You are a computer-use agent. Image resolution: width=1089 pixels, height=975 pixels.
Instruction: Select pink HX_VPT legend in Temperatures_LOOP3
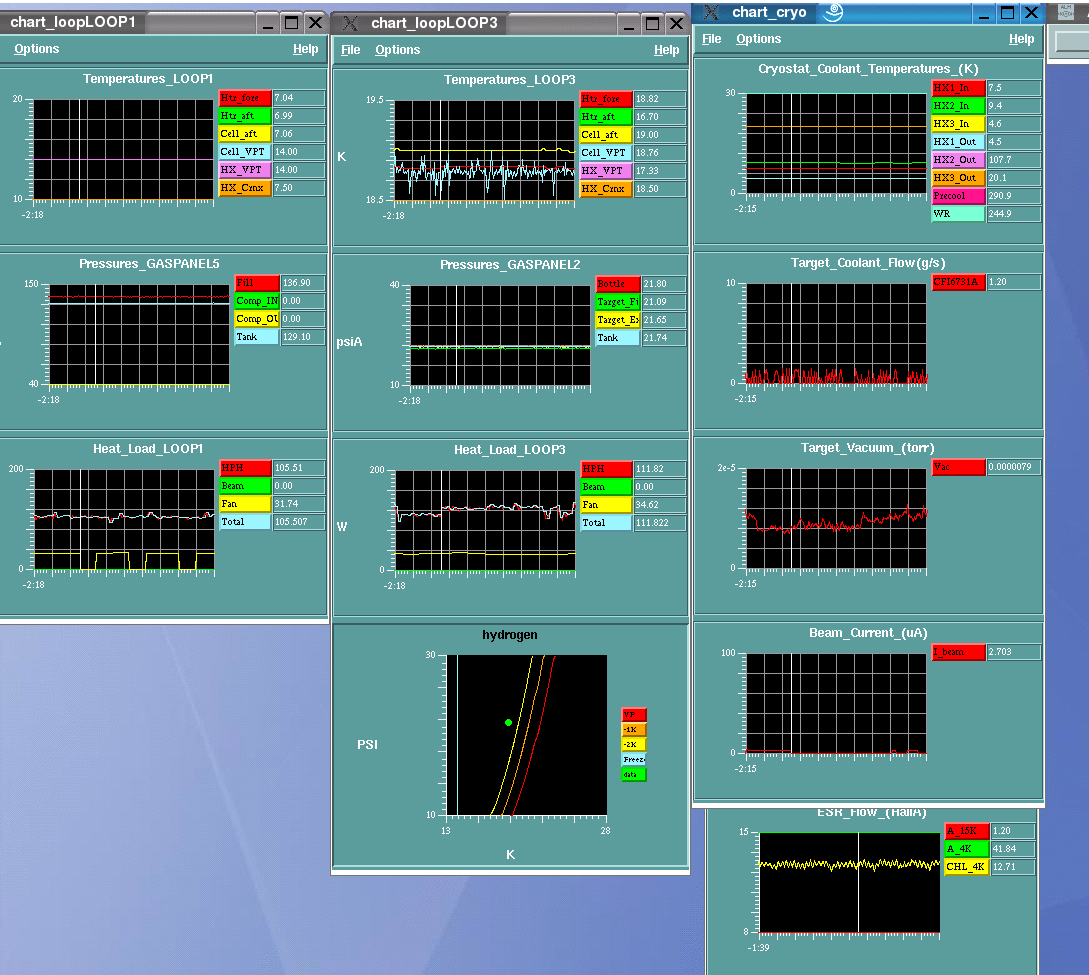[x=606, y=171]
